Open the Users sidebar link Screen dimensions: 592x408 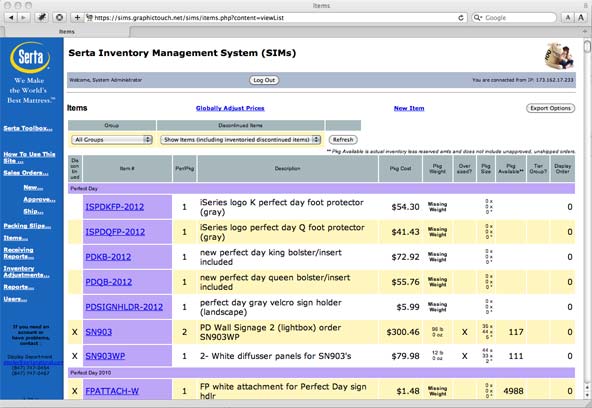[15, 299]
